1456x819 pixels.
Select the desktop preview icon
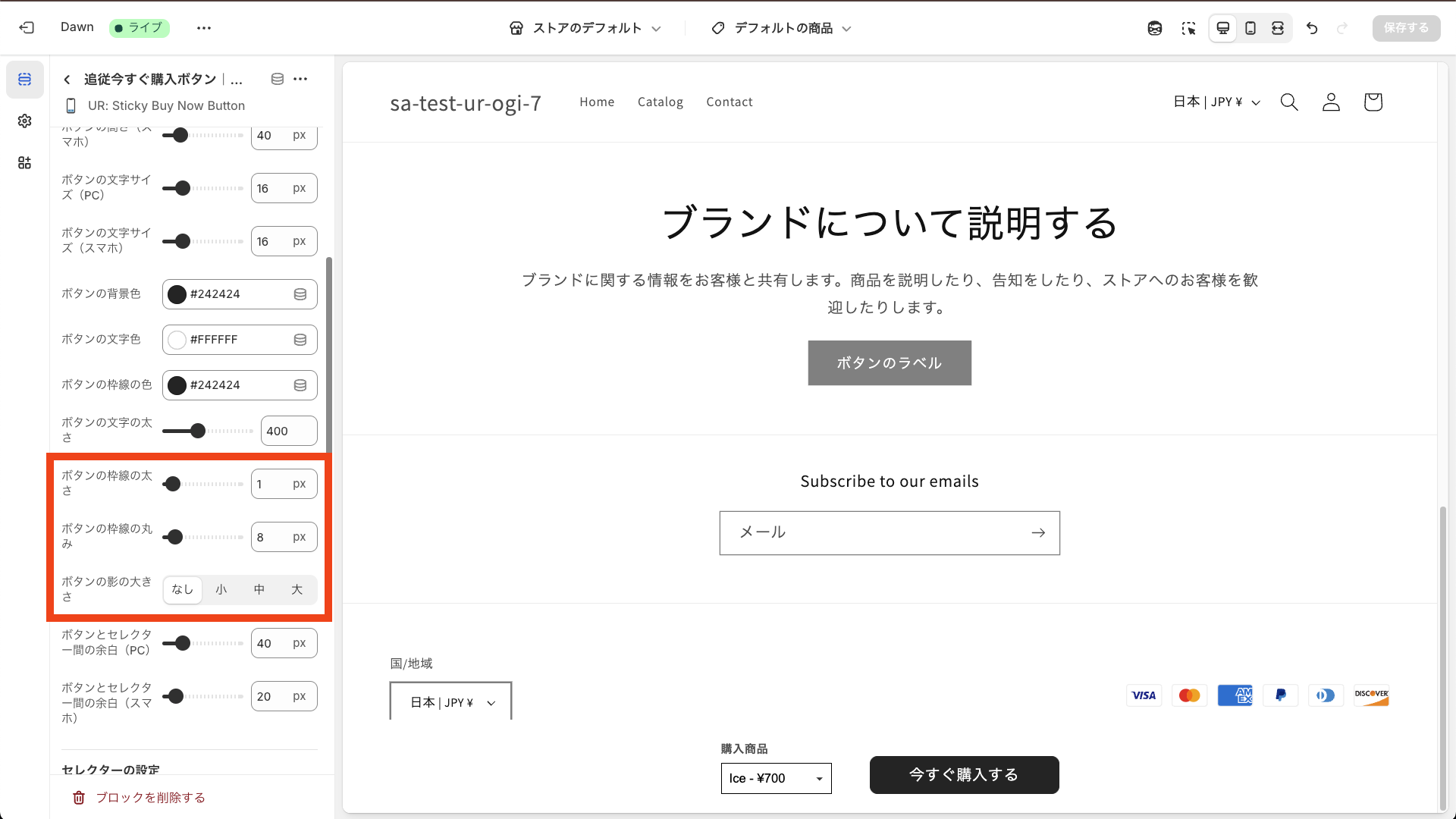(1222, 28)
